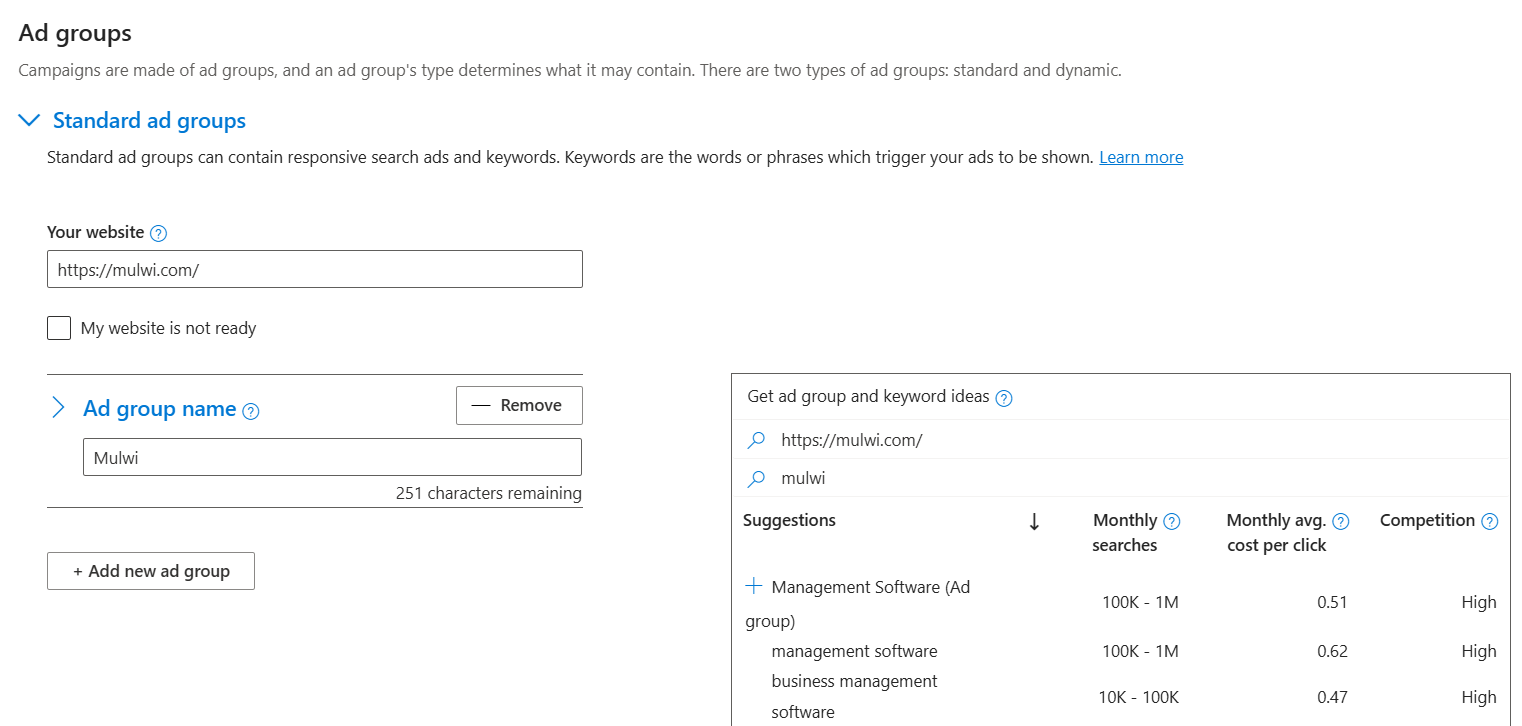Click the search icon beside mulwi keyword
The width and height of the screenshot is (1522, 726).
(757, 478)
